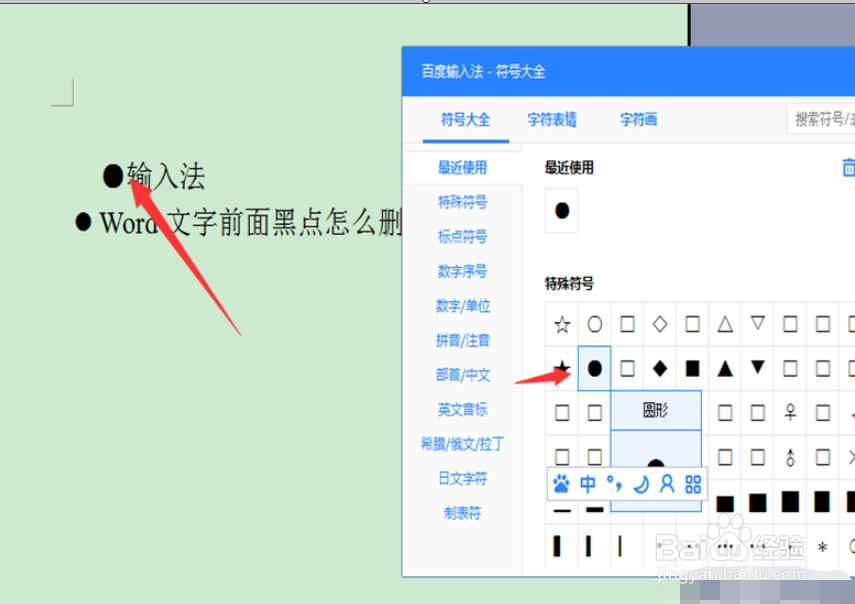
Task: Open the 日文字符 category
Action: 462,479
